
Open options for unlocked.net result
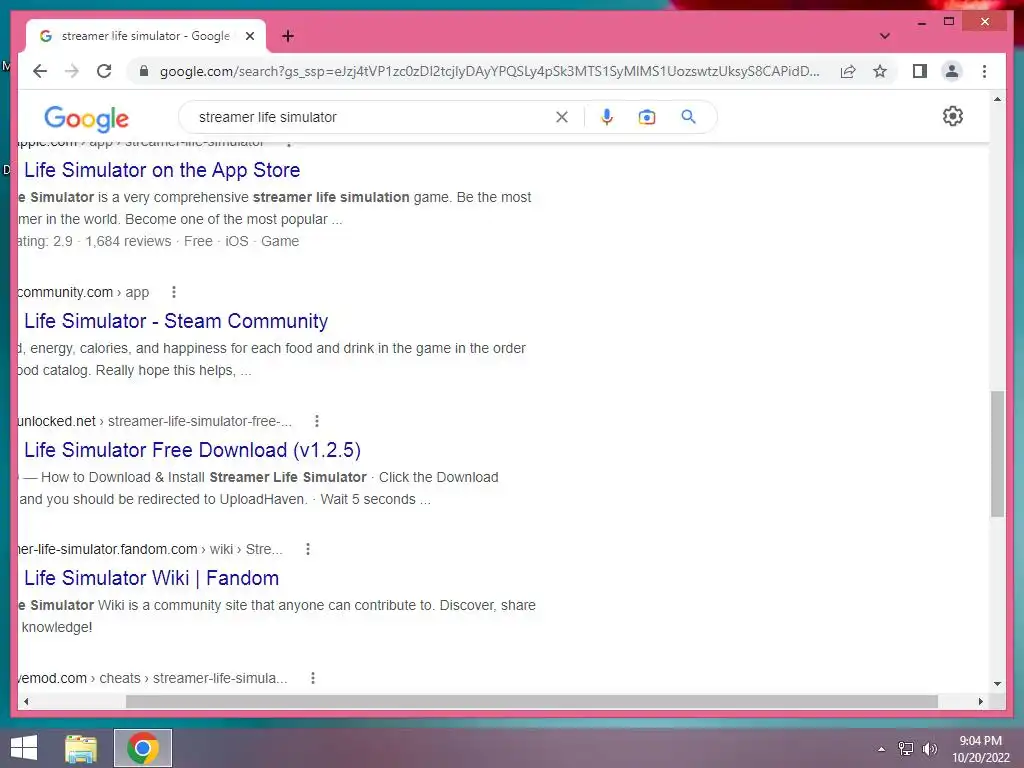317,421
